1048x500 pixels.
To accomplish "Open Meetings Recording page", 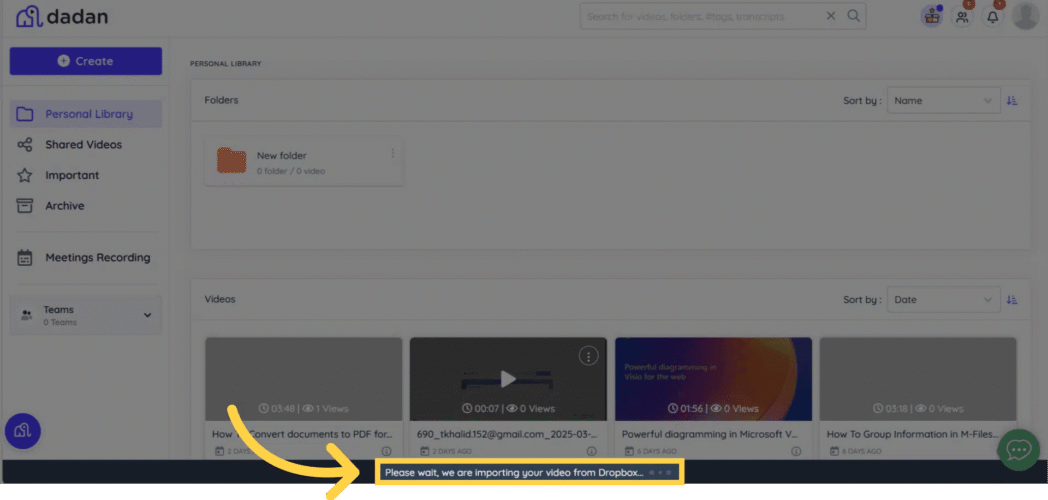I will [x=97, y=258].
